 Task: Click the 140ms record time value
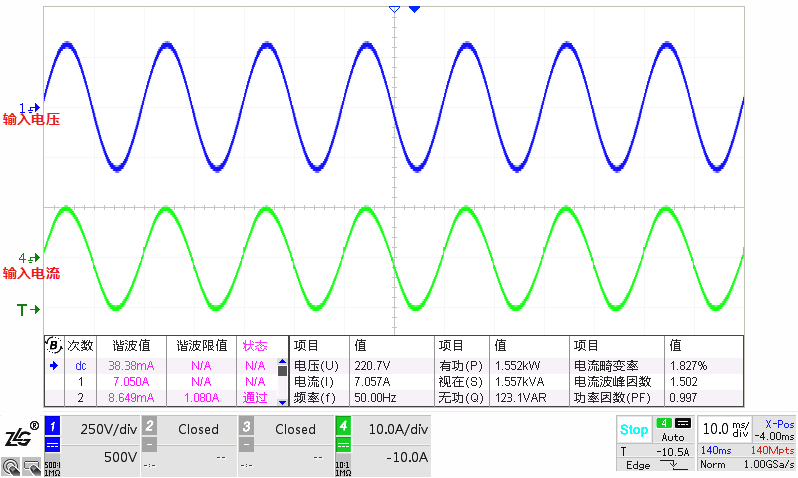(x=716, y=450)
